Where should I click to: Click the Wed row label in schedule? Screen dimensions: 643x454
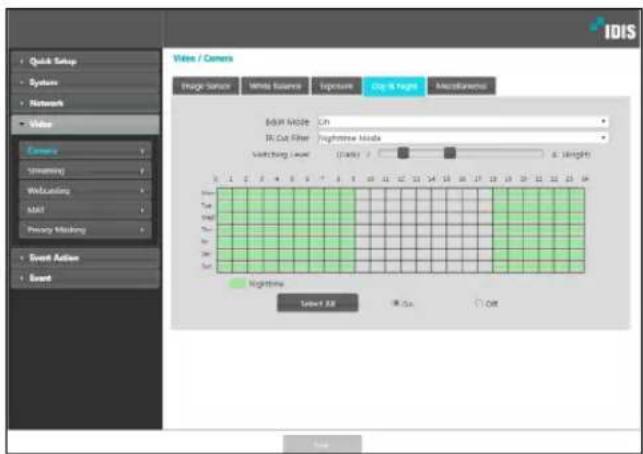(208, 217)
